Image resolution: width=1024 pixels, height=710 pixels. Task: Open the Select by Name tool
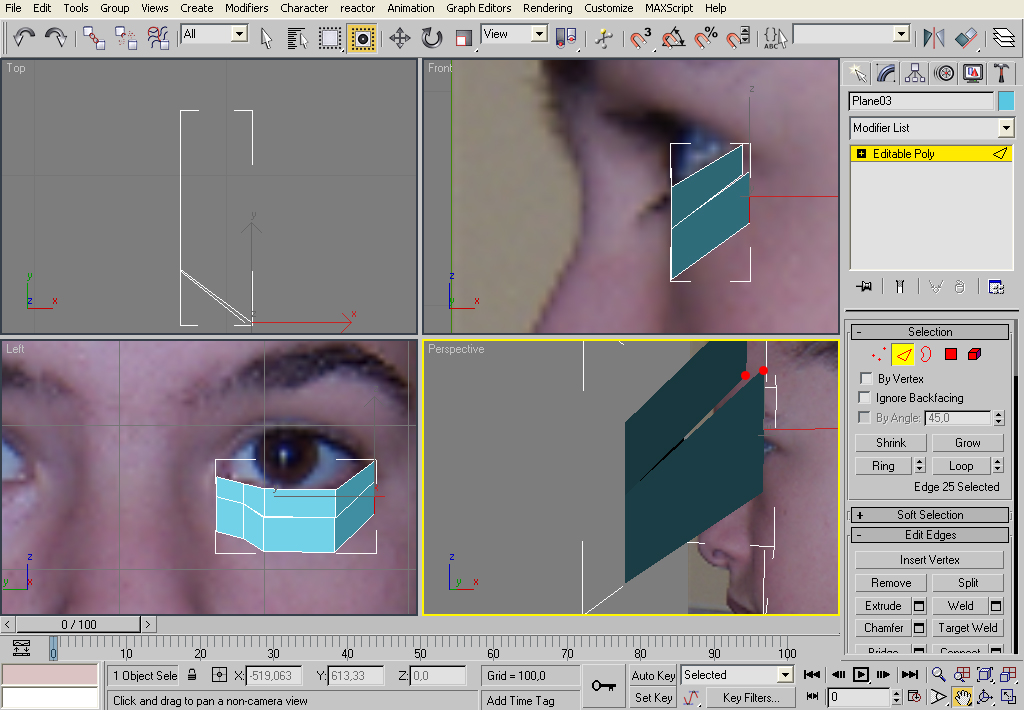[x=298, y=38]
